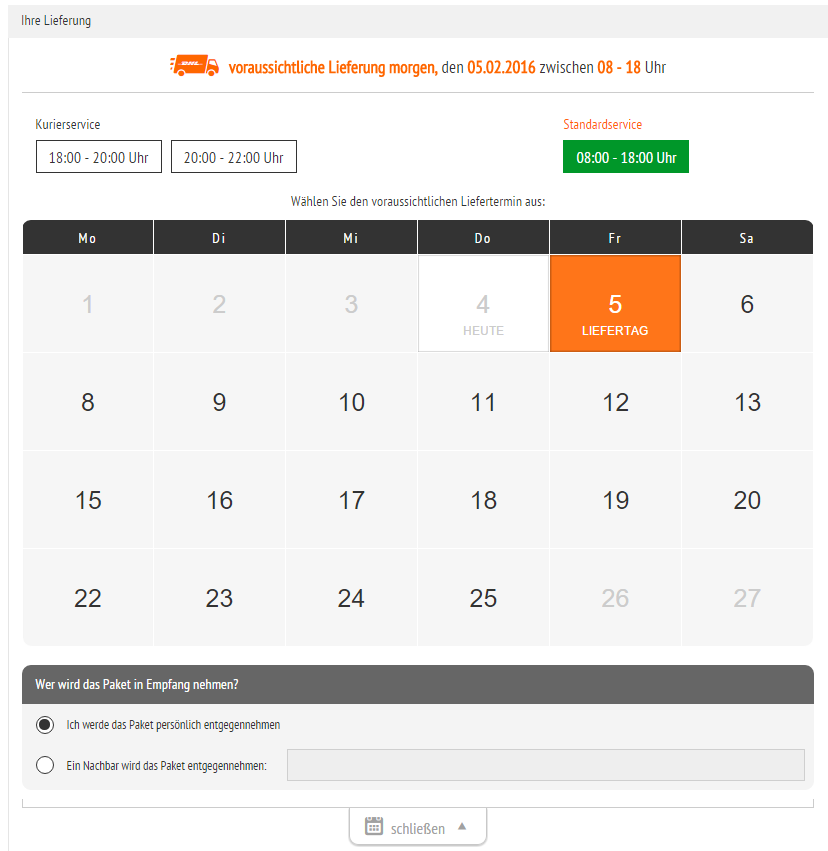Pick day 18 as delivery date
Viewport: 828px width, 851px height.
pyautogui.click(x=483, y=500)
